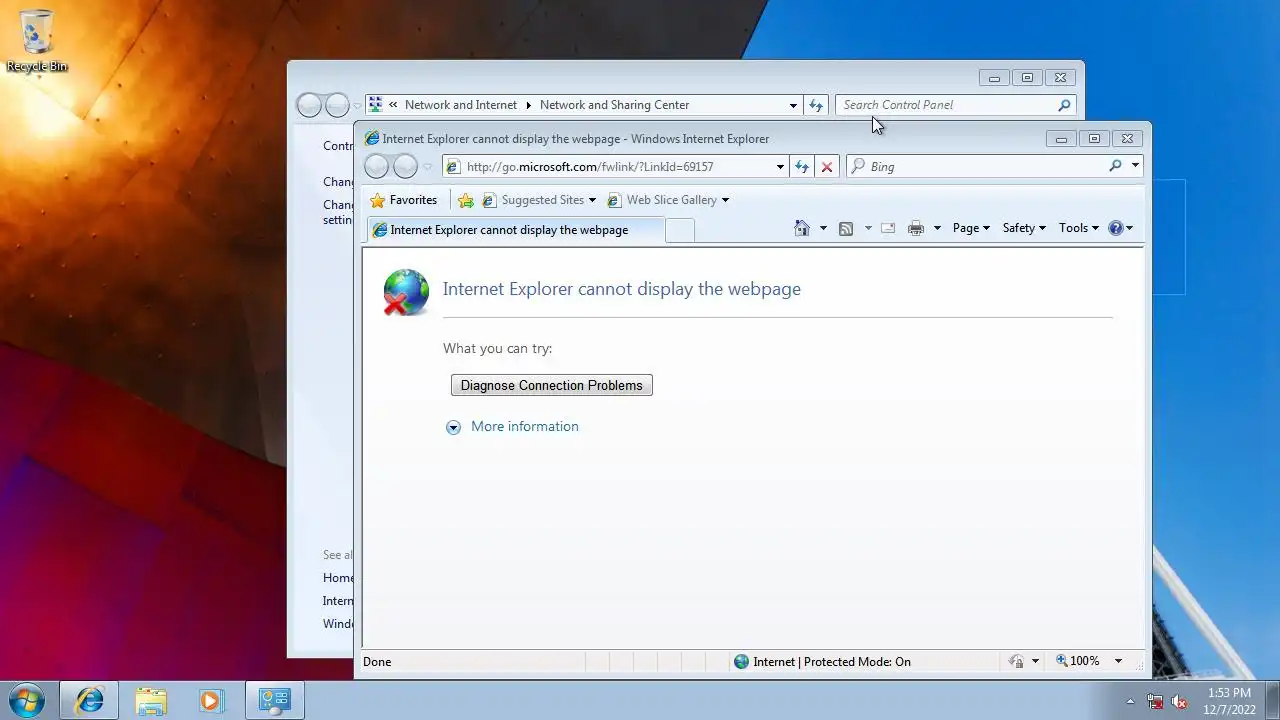1280x720 pixels.
Task: Click the RSS Feeds icon
Action: pyautogui.click(x=846, y=228)
